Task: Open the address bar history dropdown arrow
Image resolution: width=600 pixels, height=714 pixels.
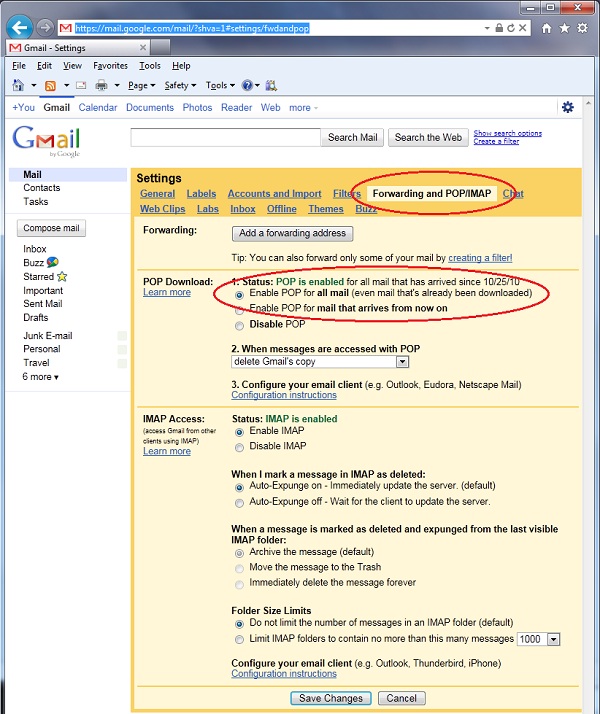Action: tap(487, 28)
